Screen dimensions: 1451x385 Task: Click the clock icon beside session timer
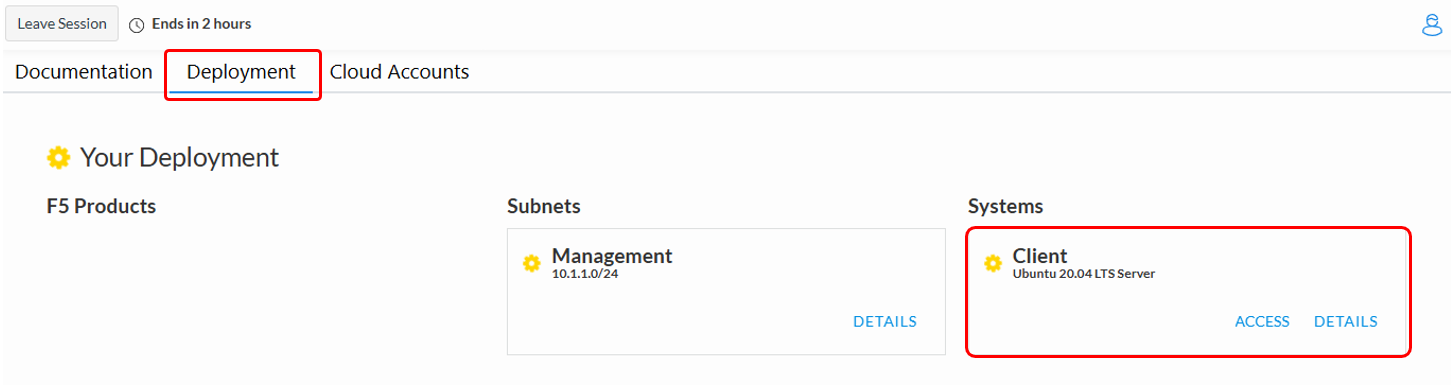point(137,24)
